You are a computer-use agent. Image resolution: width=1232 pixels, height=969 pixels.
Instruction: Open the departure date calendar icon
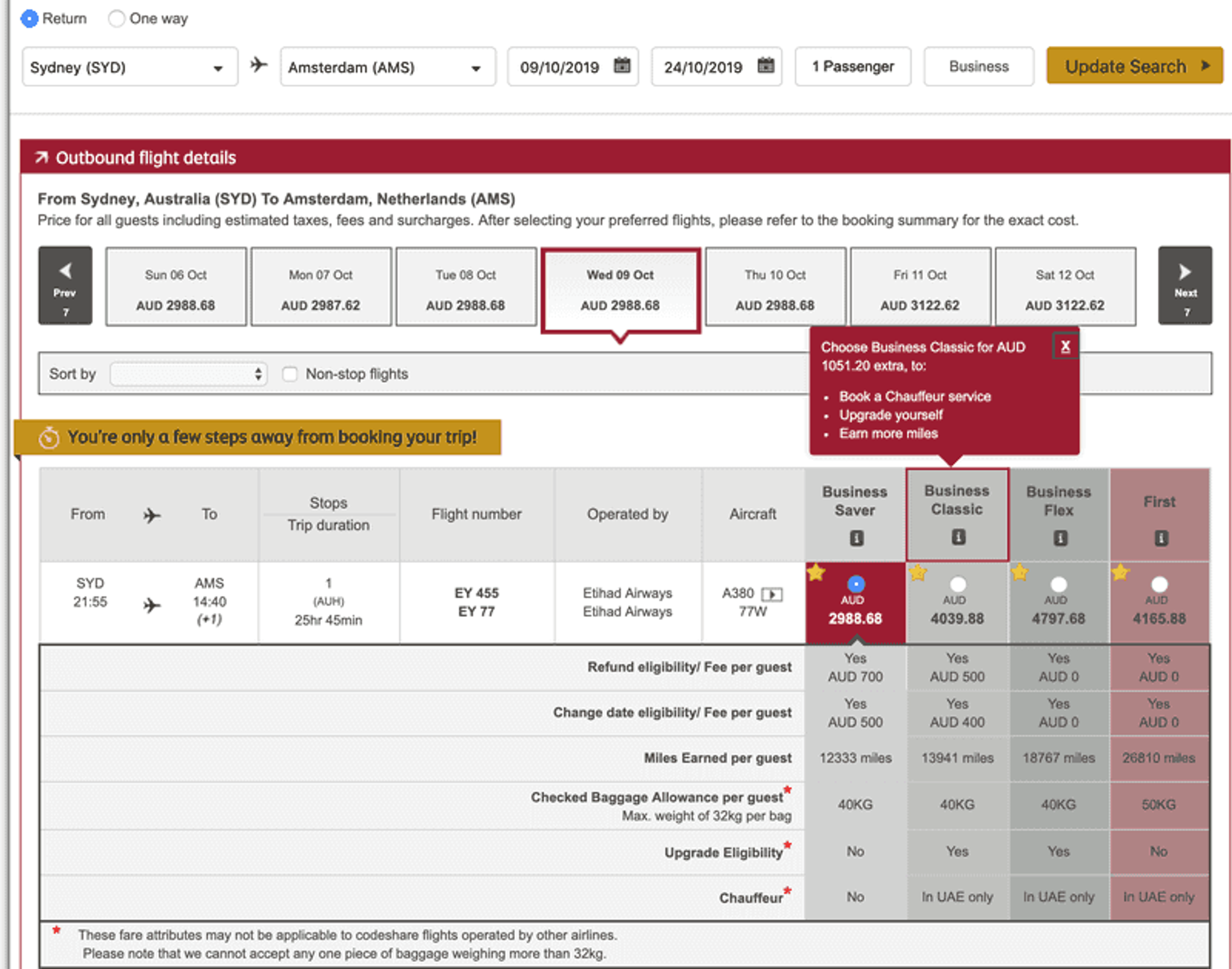[x=622, y=66]
